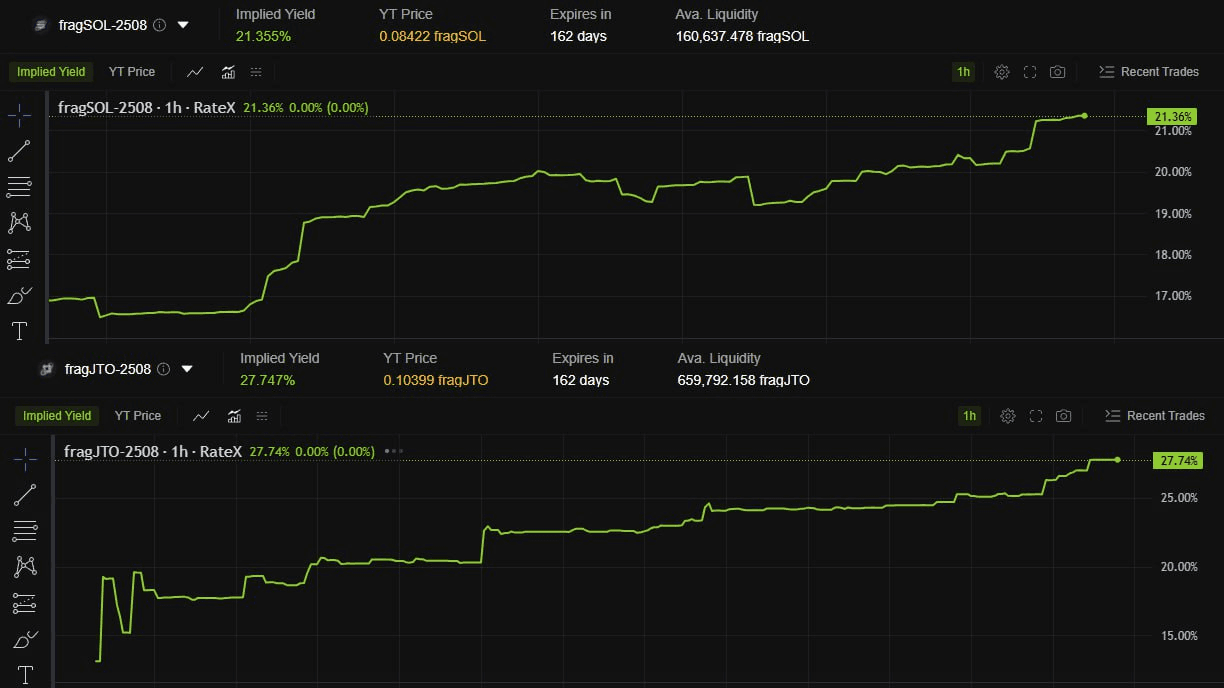Click liquidity value 659,792.158 fragJTO
The image size is (1224, 688).
click(x=743, y=380)
